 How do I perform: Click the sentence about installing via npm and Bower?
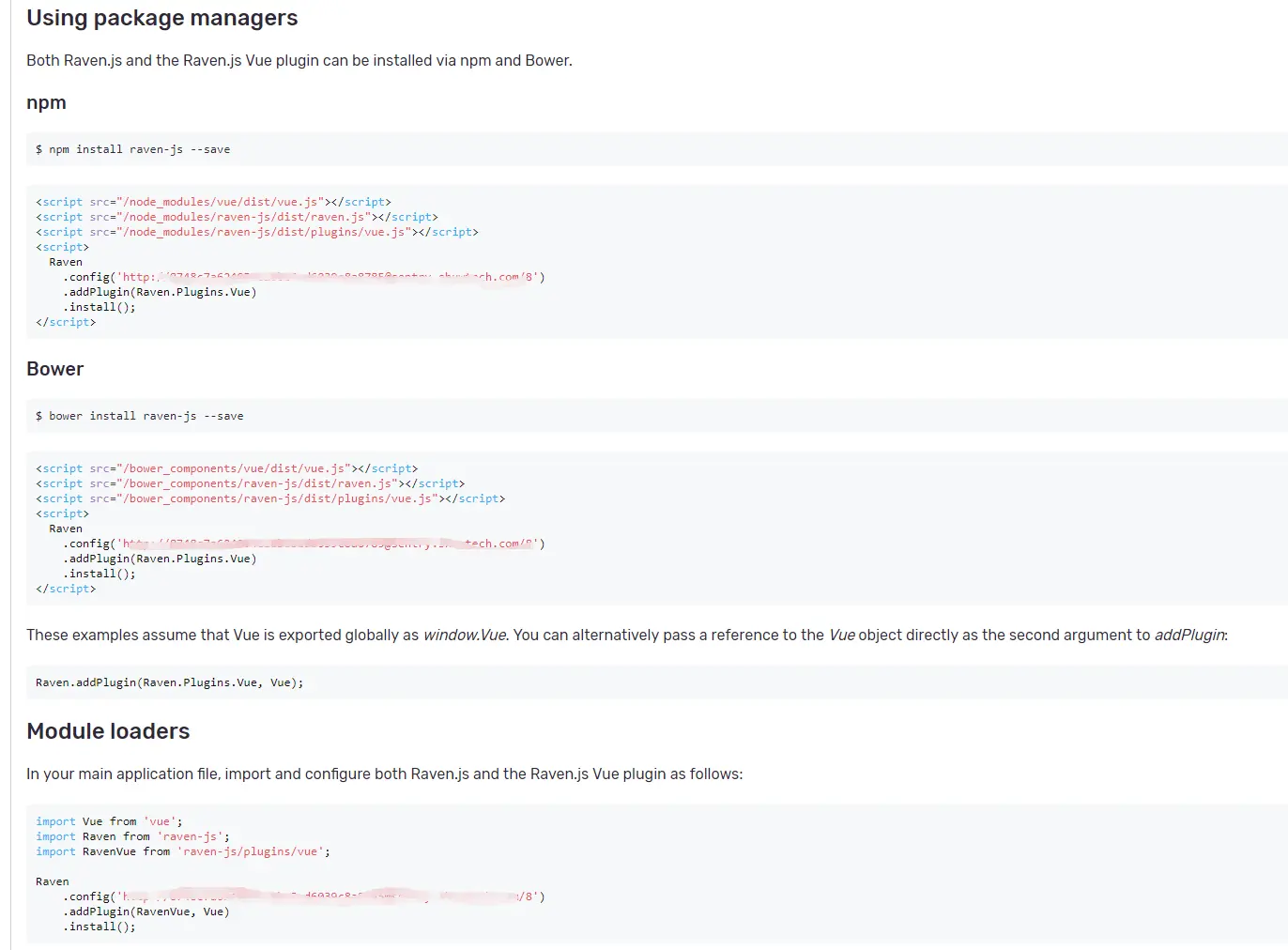pos(299,61)
